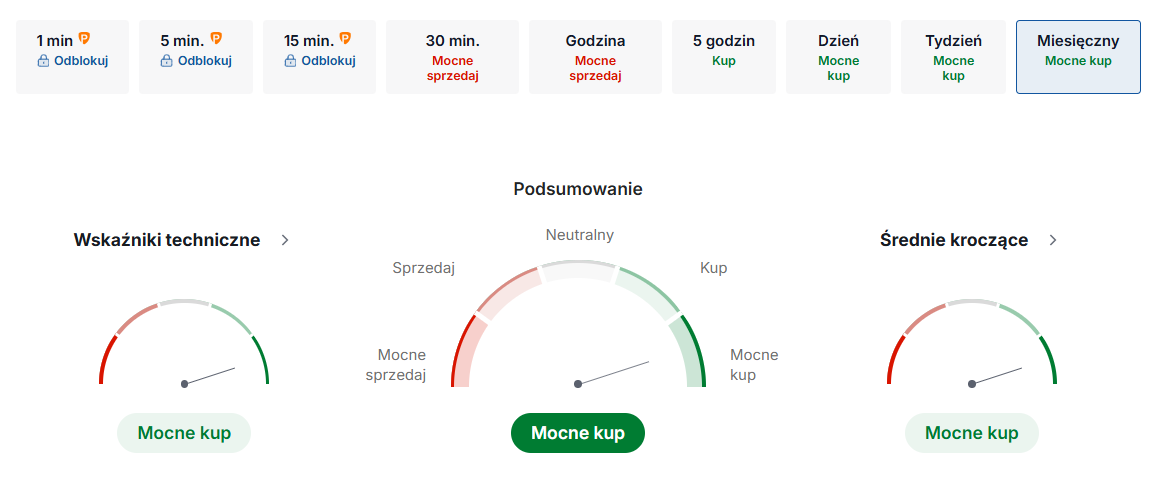Image resolution: width=1167 pixels, height=492 pixels.
Task: Select the Miesięczny timeframe tab
Action: click(x=1078, y=57)
